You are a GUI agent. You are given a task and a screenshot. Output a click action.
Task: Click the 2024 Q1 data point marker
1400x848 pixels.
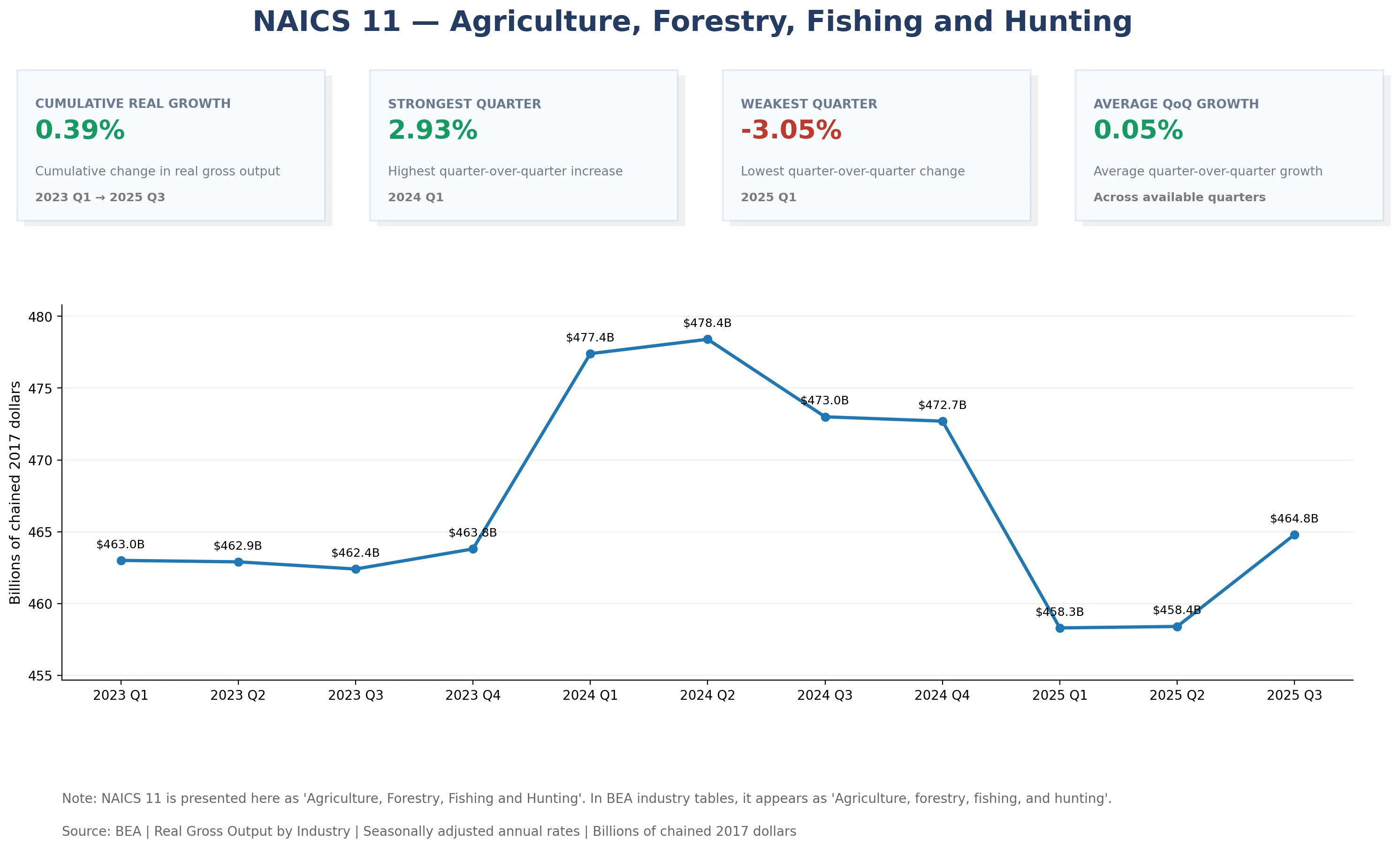(590, 354)
